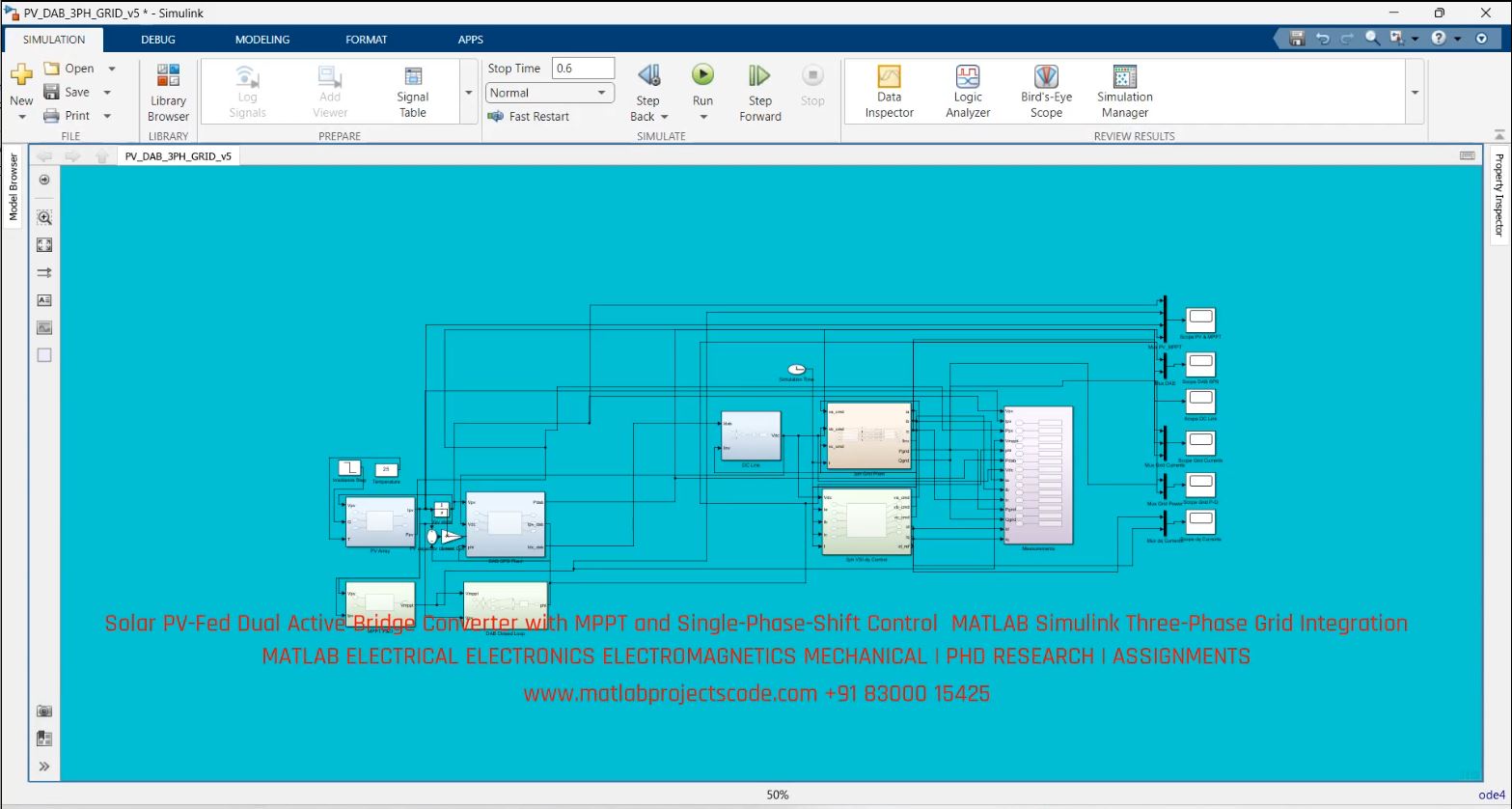Expand the Prepare gallery dropdown arrow
1512x809 pixels.
[x=469, y=93]
